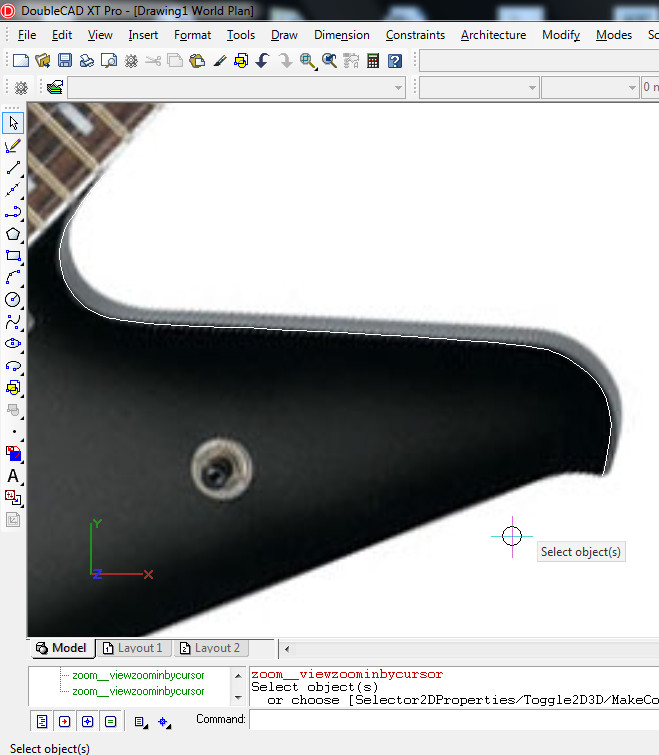Activate the Circle drawing tool

(13, 299)
